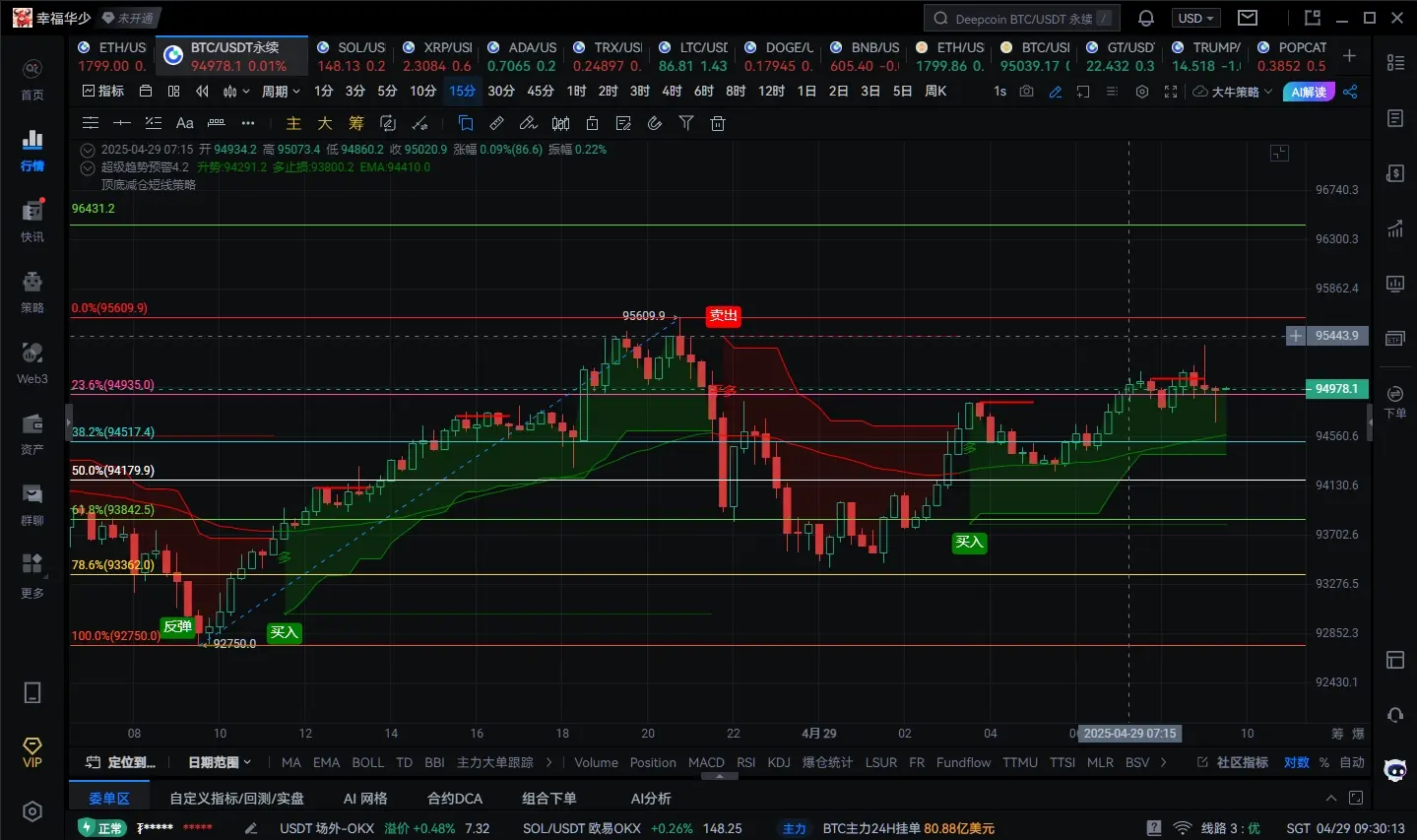Screen dimensions: 1417x840
Task: Toggle visibility of candle data header row
Action: (x=88, y=150)
